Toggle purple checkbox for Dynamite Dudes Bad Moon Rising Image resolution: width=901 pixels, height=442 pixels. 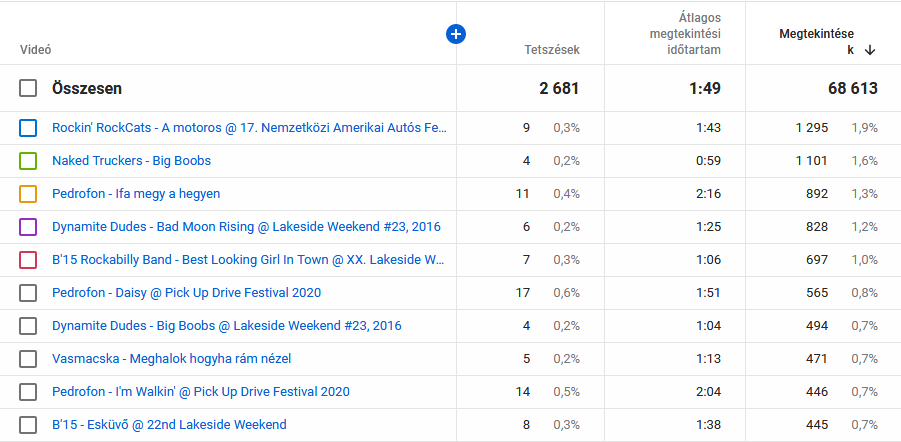[x=28, y=227]
